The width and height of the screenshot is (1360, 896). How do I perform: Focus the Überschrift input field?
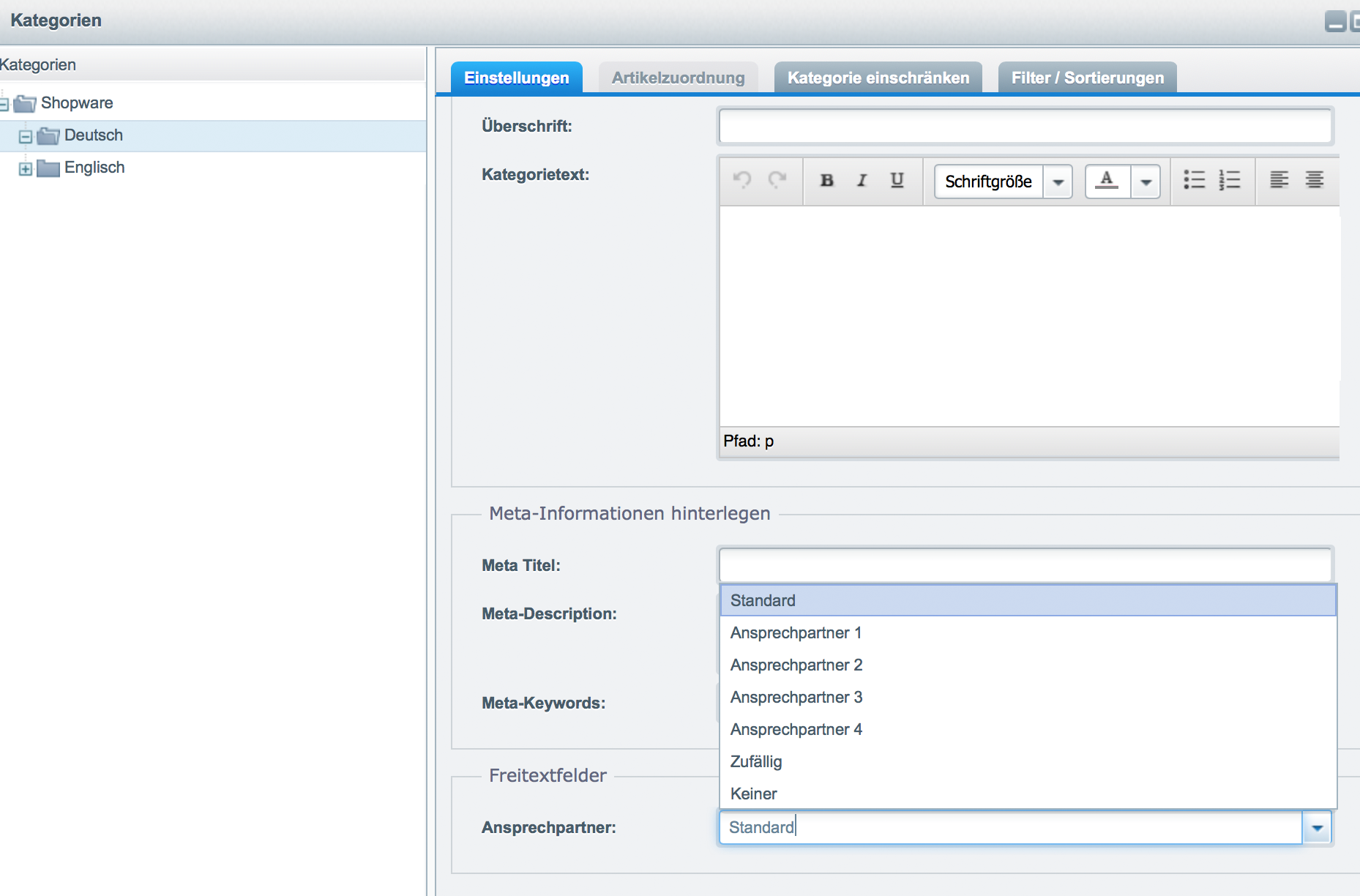tap(1025, 127)
